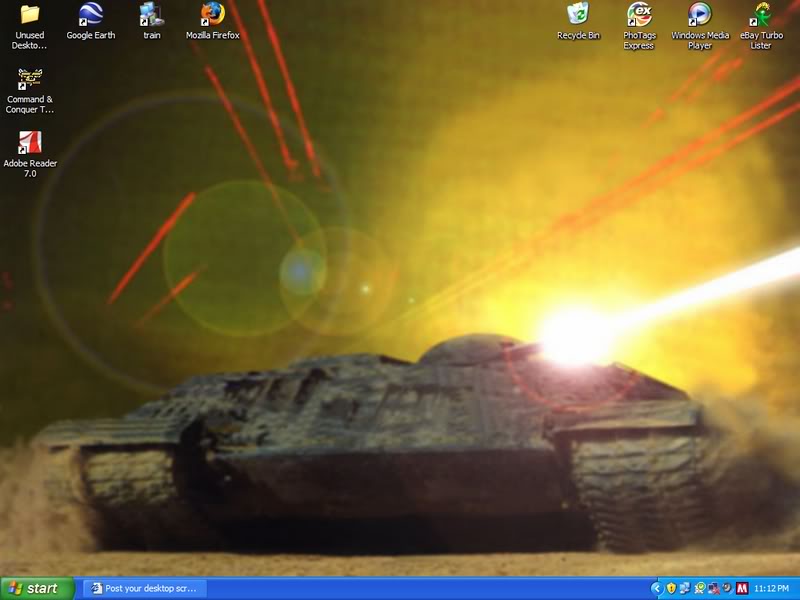The image size is (800, 600).
Task: Click the 11:12 PM taskbar clock
Action: (771, 589)
